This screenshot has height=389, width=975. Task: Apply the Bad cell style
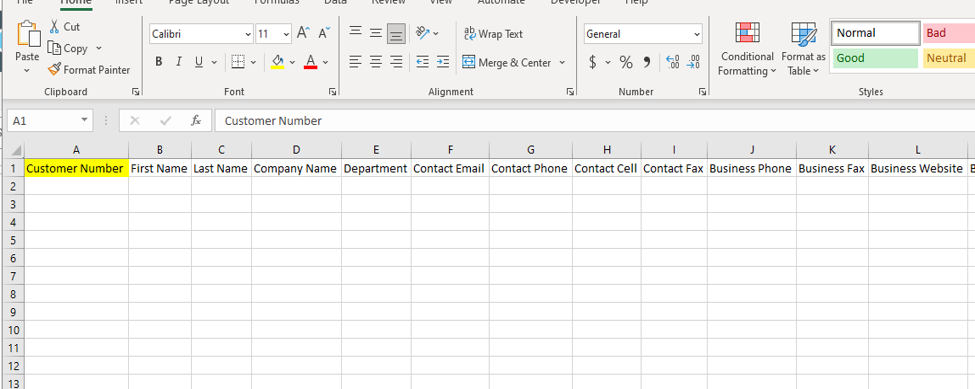(949, 33)
